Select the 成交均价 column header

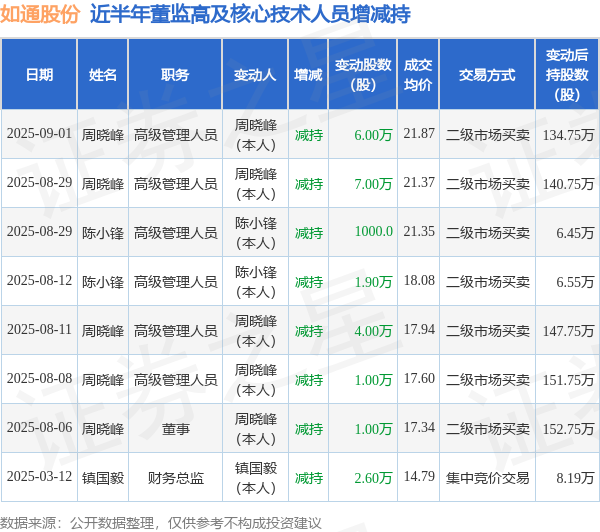tap(418, 75)
